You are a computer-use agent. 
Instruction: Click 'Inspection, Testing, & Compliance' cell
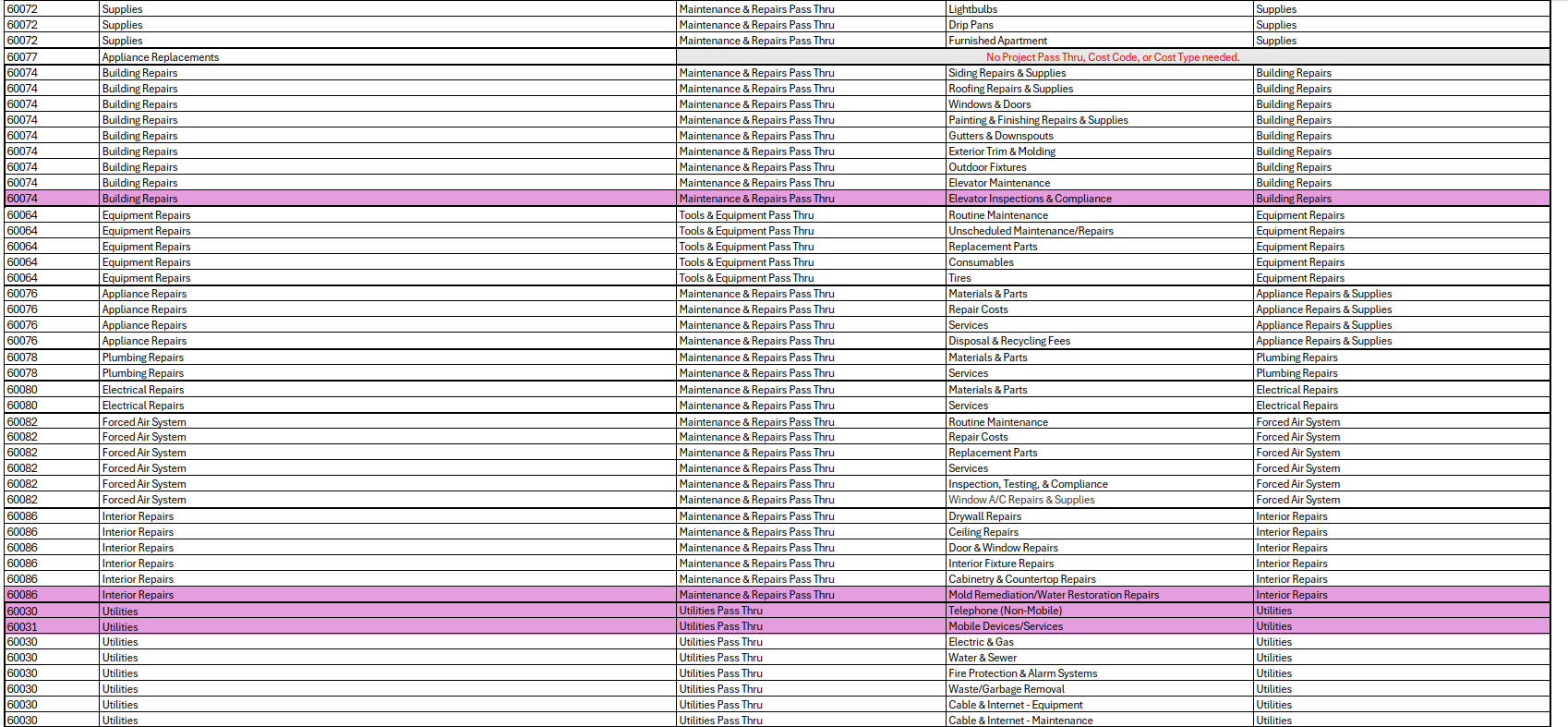1099,484
